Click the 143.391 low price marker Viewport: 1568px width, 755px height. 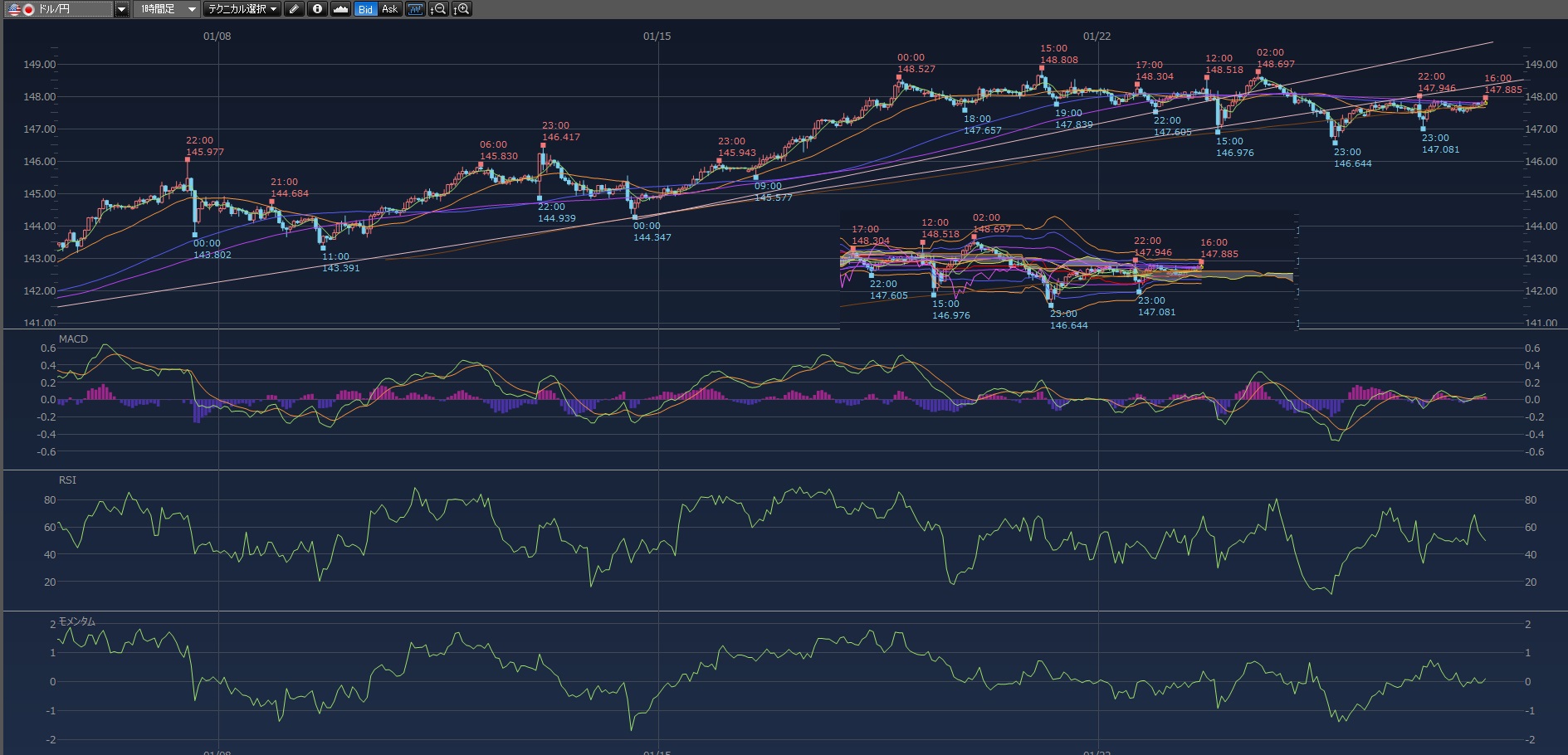coord(340,268)
